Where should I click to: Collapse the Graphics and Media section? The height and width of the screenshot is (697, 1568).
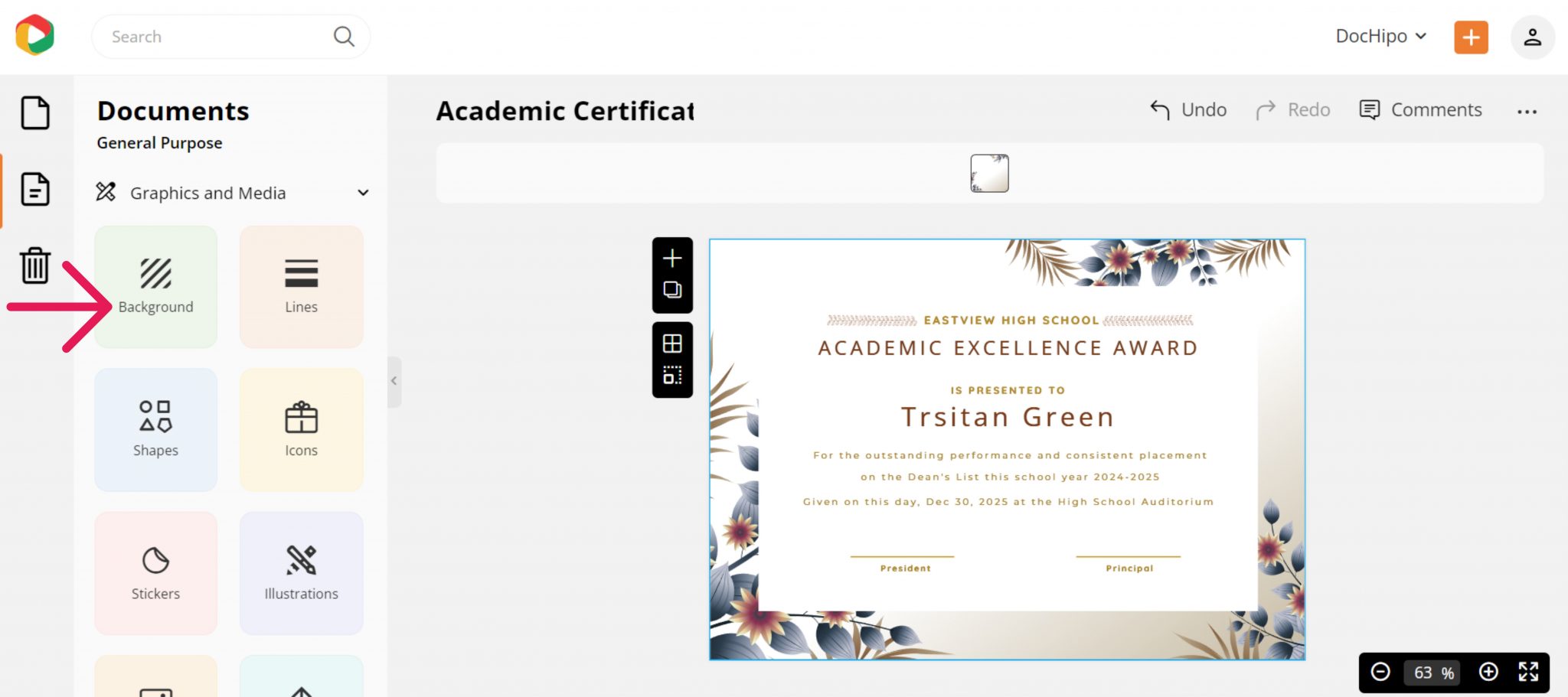point(363,193)
